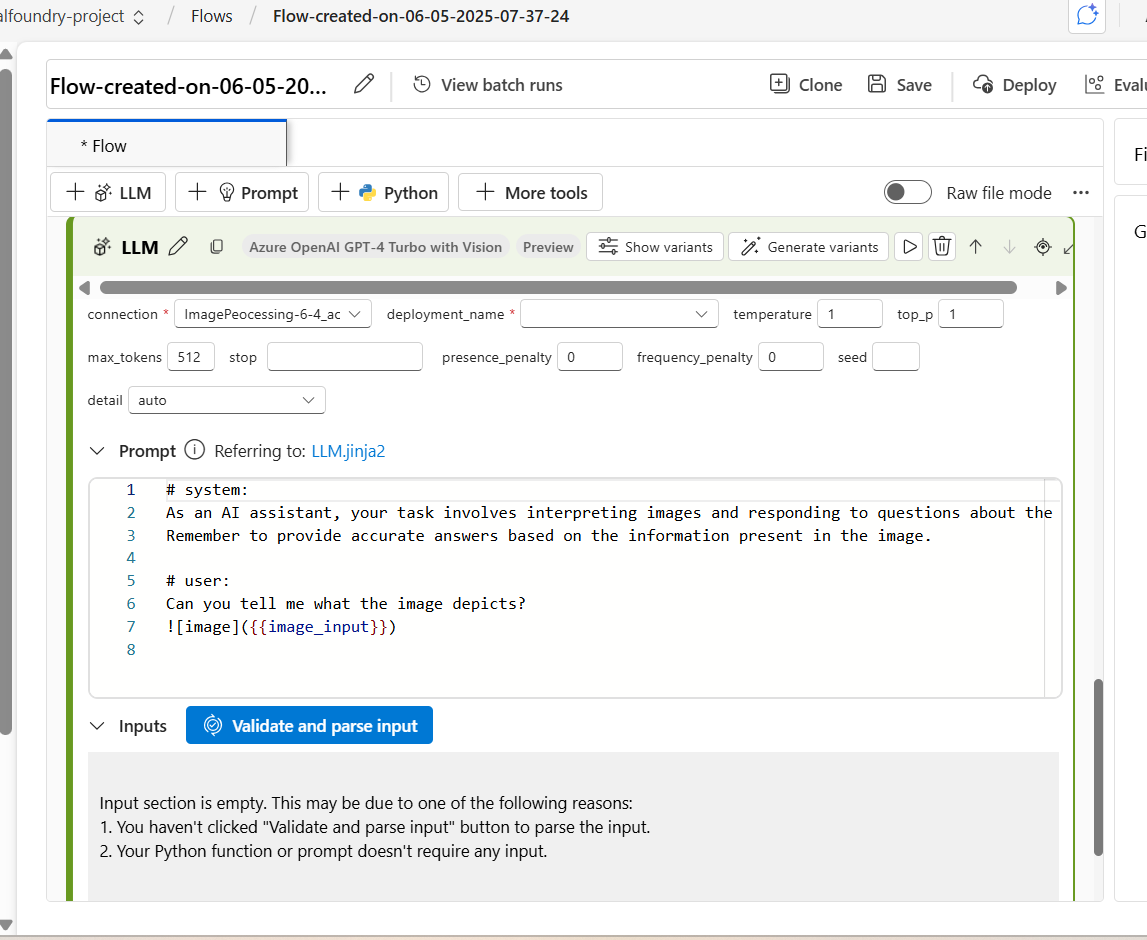Click Generate variants button
Image resolution: width=1147 pixels, height=940 pixels.
click(x=808, y=247)
